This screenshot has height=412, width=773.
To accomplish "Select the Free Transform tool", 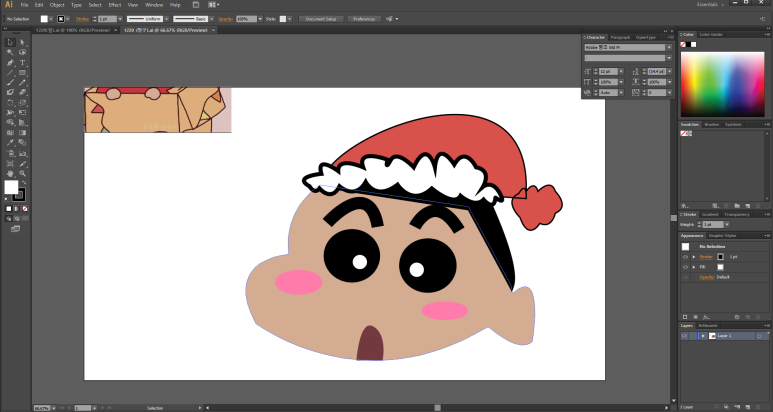I will pos(22,113).
